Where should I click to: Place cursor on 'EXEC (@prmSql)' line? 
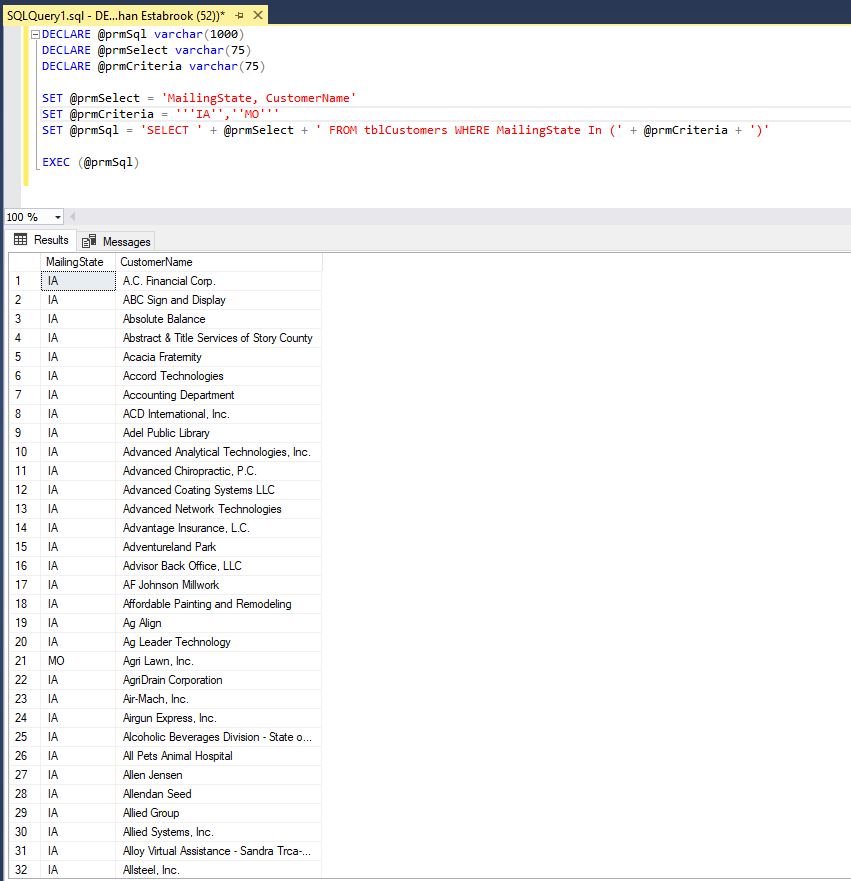pos(90,162)
